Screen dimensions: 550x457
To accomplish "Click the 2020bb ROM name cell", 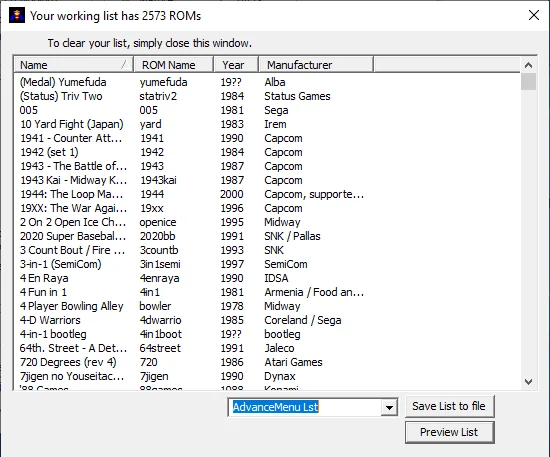I will pos(157,236).
